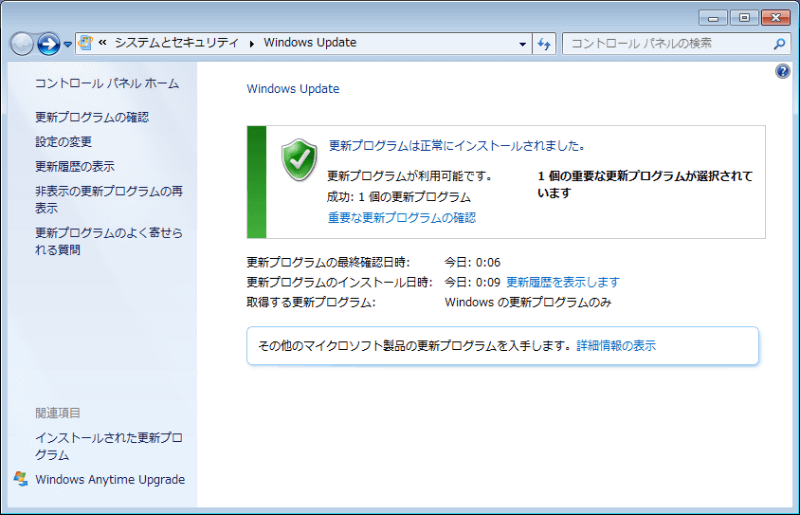Click the magnifier search icon

[x=779, y=44]
